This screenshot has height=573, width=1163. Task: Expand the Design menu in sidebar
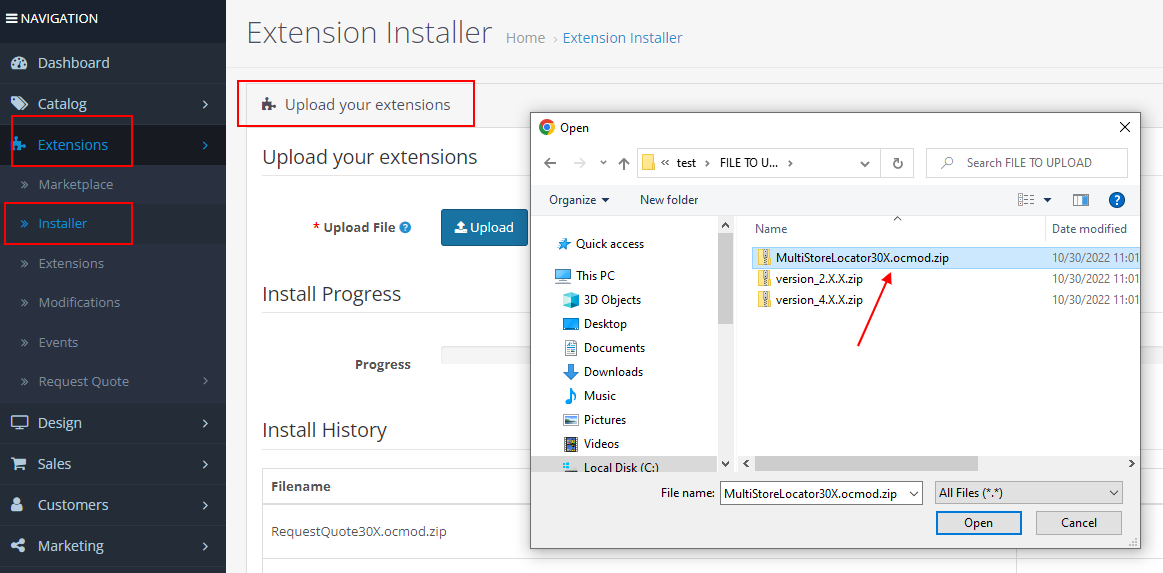(x=112, y=423)
